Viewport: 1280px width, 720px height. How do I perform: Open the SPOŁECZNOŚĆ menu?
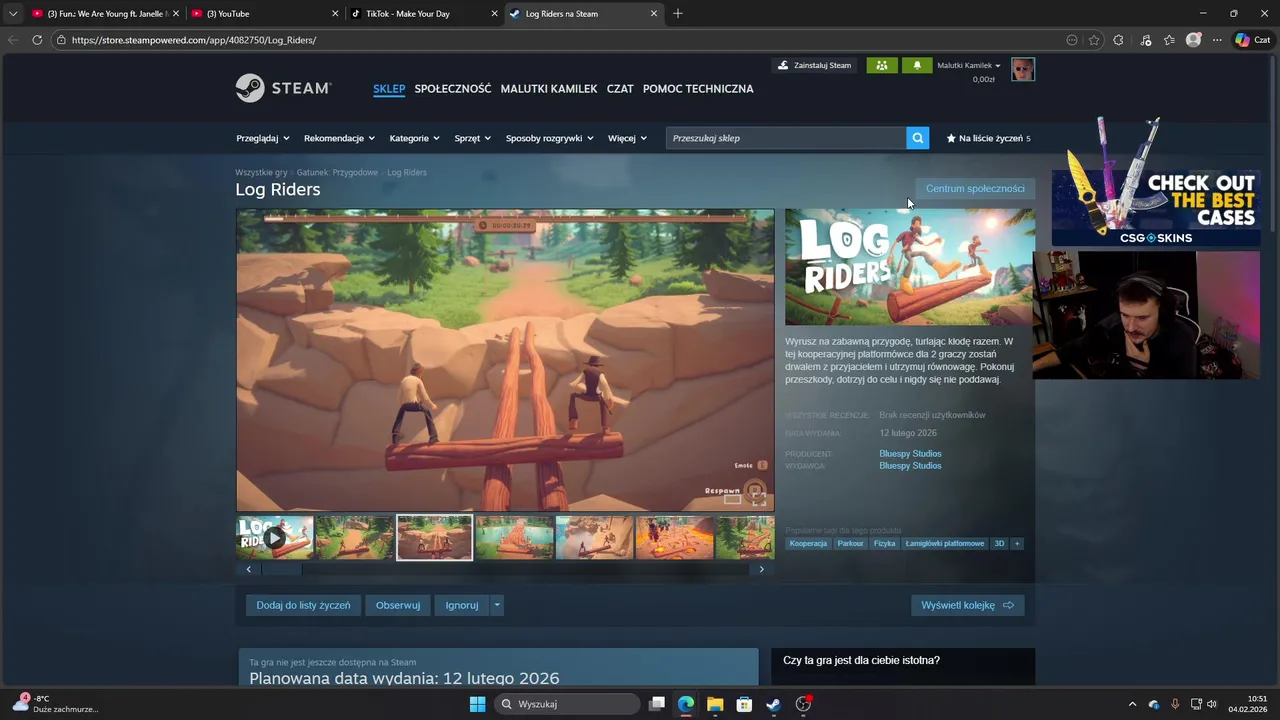453,88
